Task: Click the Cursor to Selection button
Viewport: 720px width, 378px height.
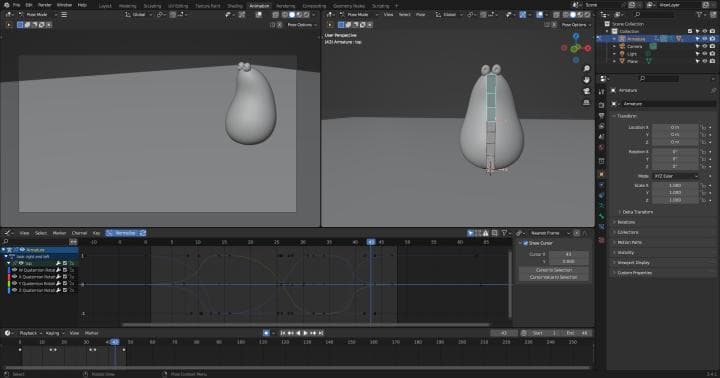Action: click(553, 270)
